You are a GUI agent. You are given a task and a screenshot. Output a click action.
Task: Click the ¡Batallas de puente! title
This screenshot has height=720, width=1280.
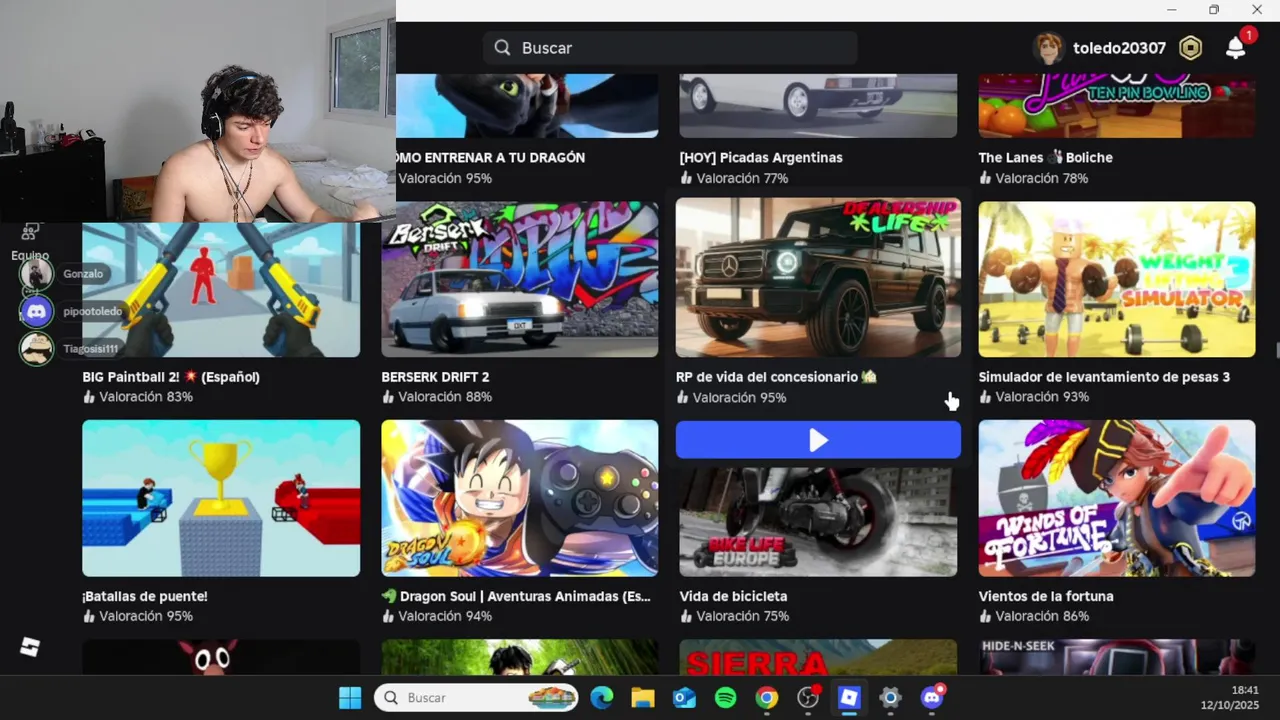point(145,596)
